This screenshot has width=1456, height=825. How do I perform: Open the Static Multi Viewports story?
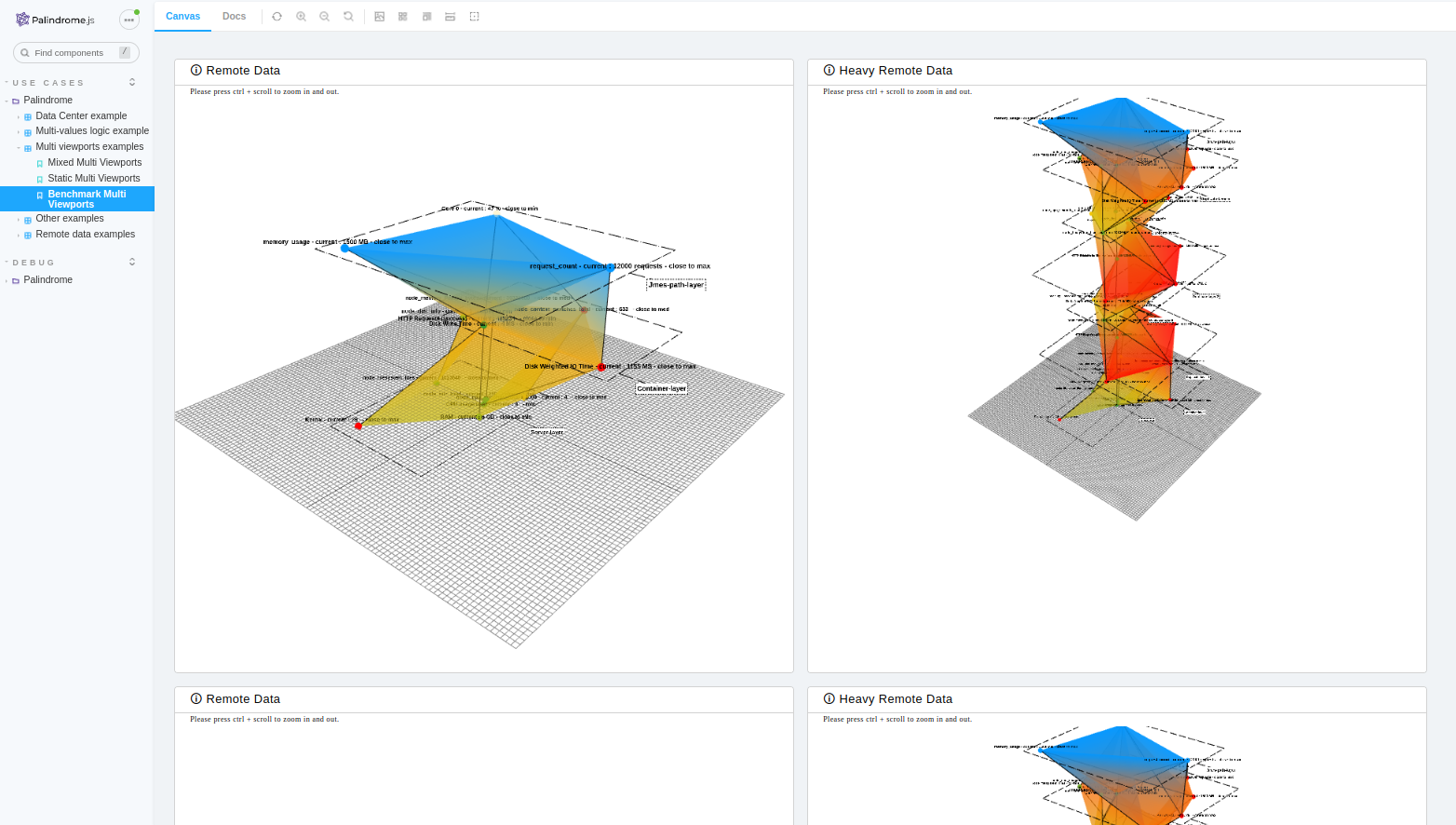click(94, 179)
